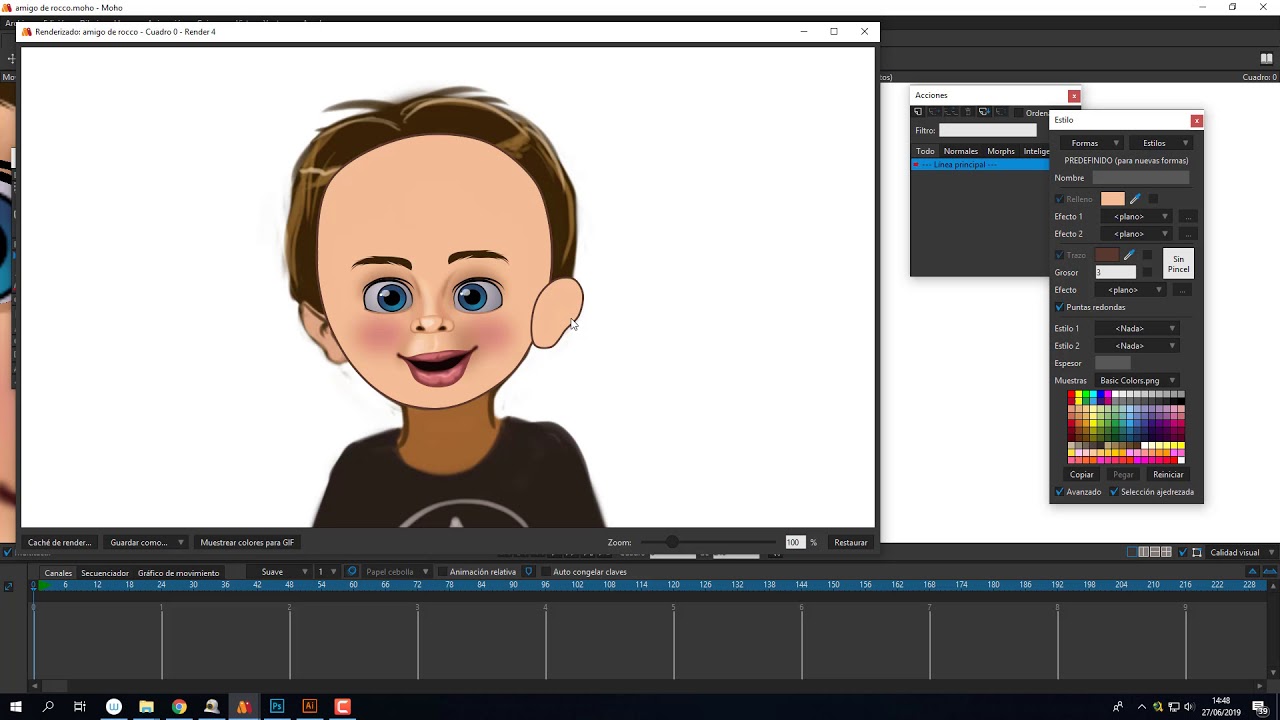Click the peach Relleno fill color swatch
The width and height of the screenshot is (1280, 720).
[1113, 199]
